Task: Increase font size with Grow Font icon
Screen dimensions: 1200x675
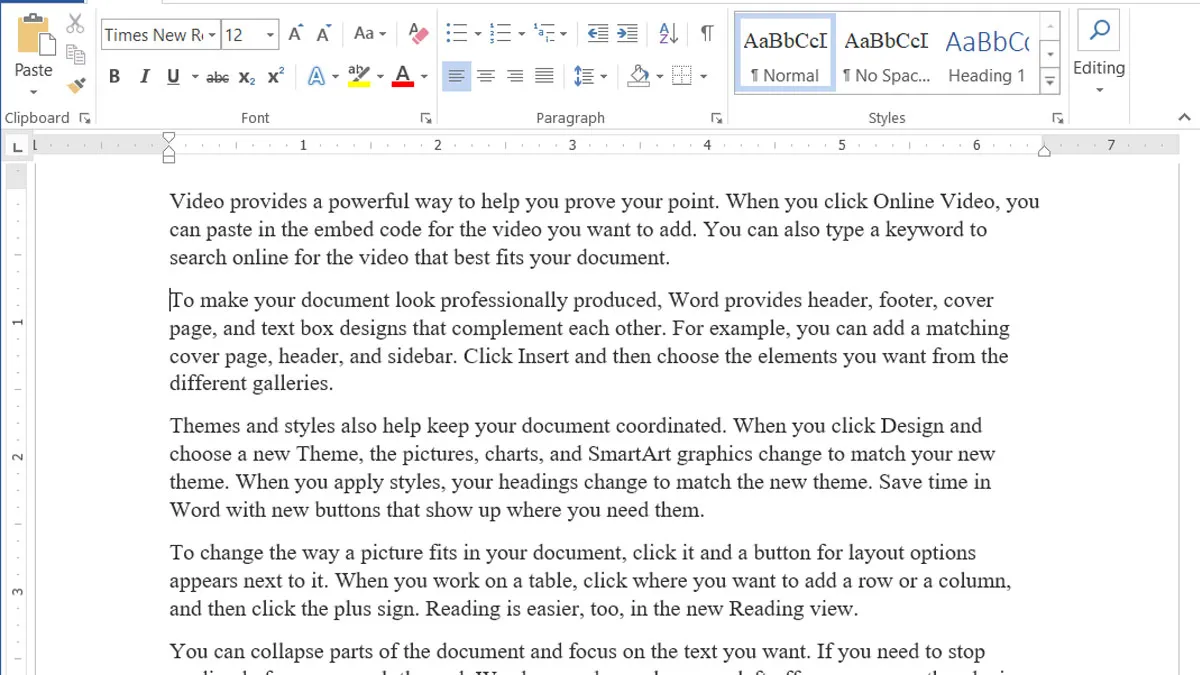Action: click(x=295, y=34)
